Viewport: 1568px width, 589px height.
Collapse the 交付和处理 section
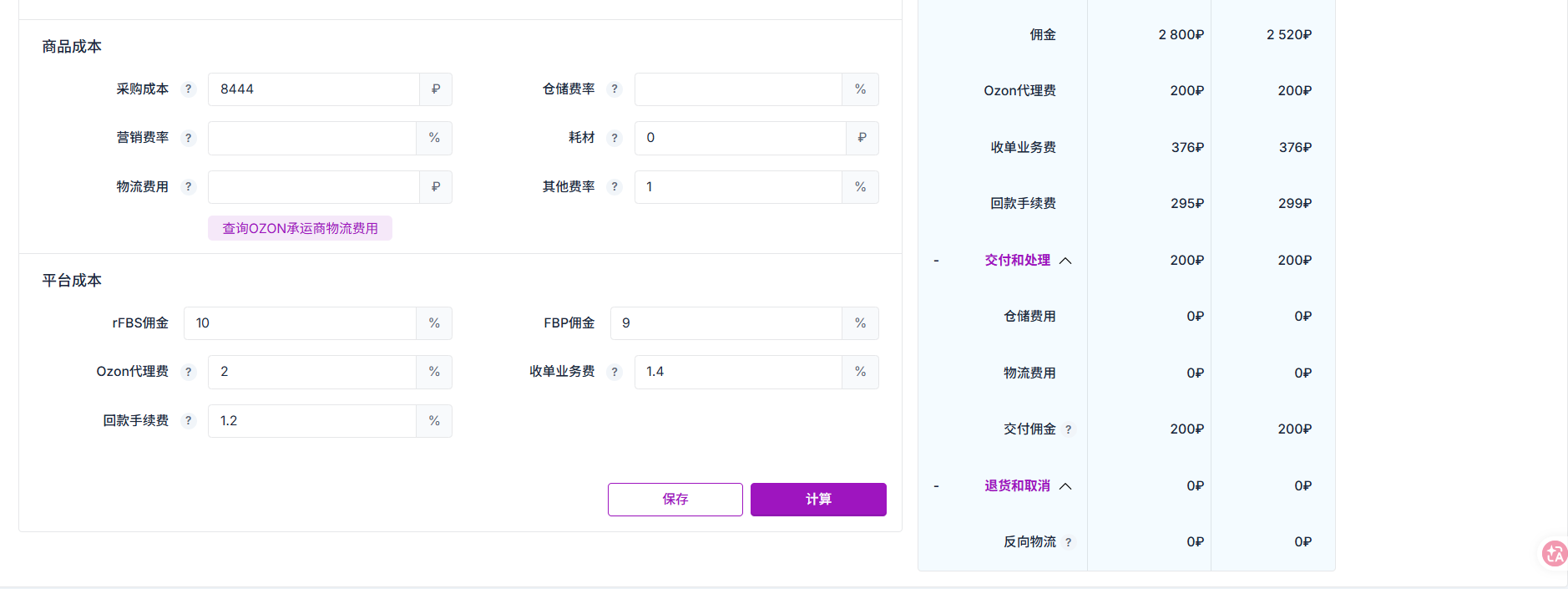click(1065, 261)
